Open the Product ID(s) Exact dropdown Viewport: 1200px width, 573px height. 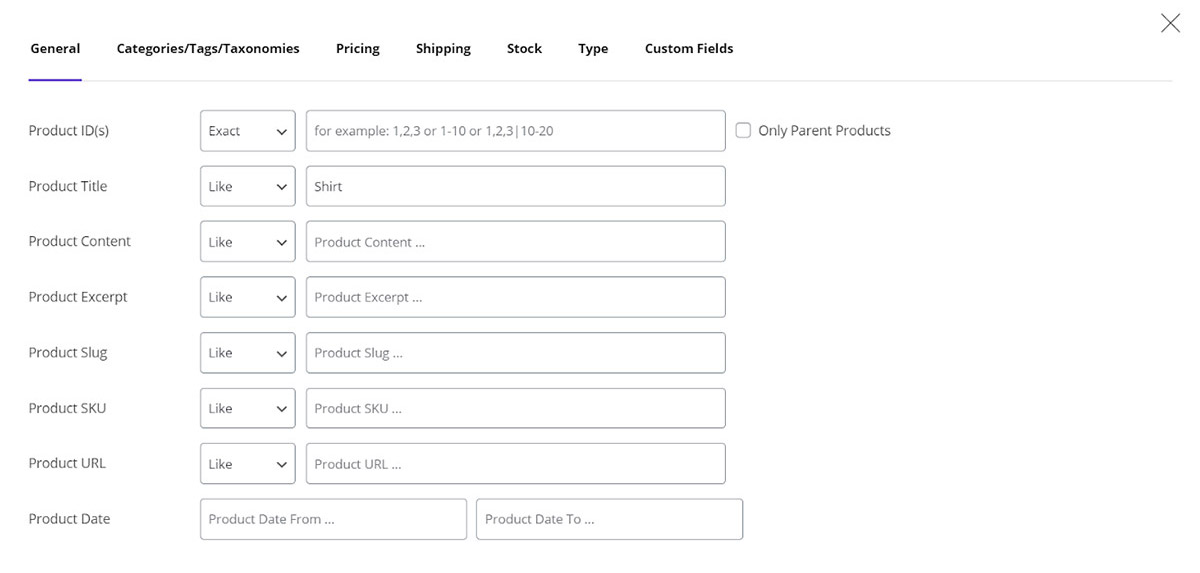point(247,131)
